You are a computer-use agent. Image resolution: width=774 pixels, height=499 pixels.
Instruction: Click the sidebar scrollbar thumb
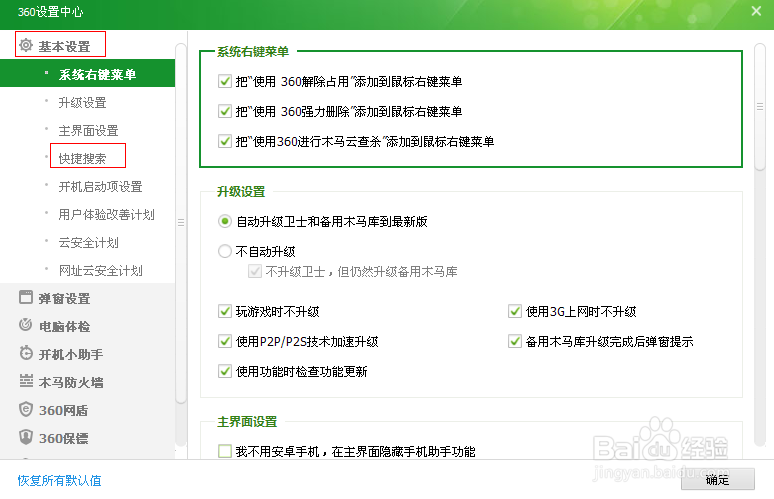point(181,223)
